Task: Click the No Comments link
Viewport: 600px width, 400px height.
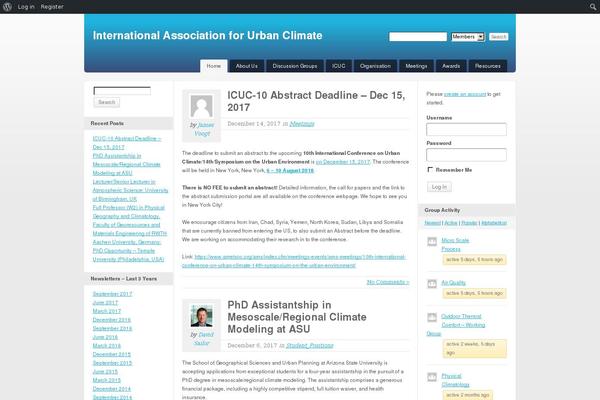Action: point(388,282)
